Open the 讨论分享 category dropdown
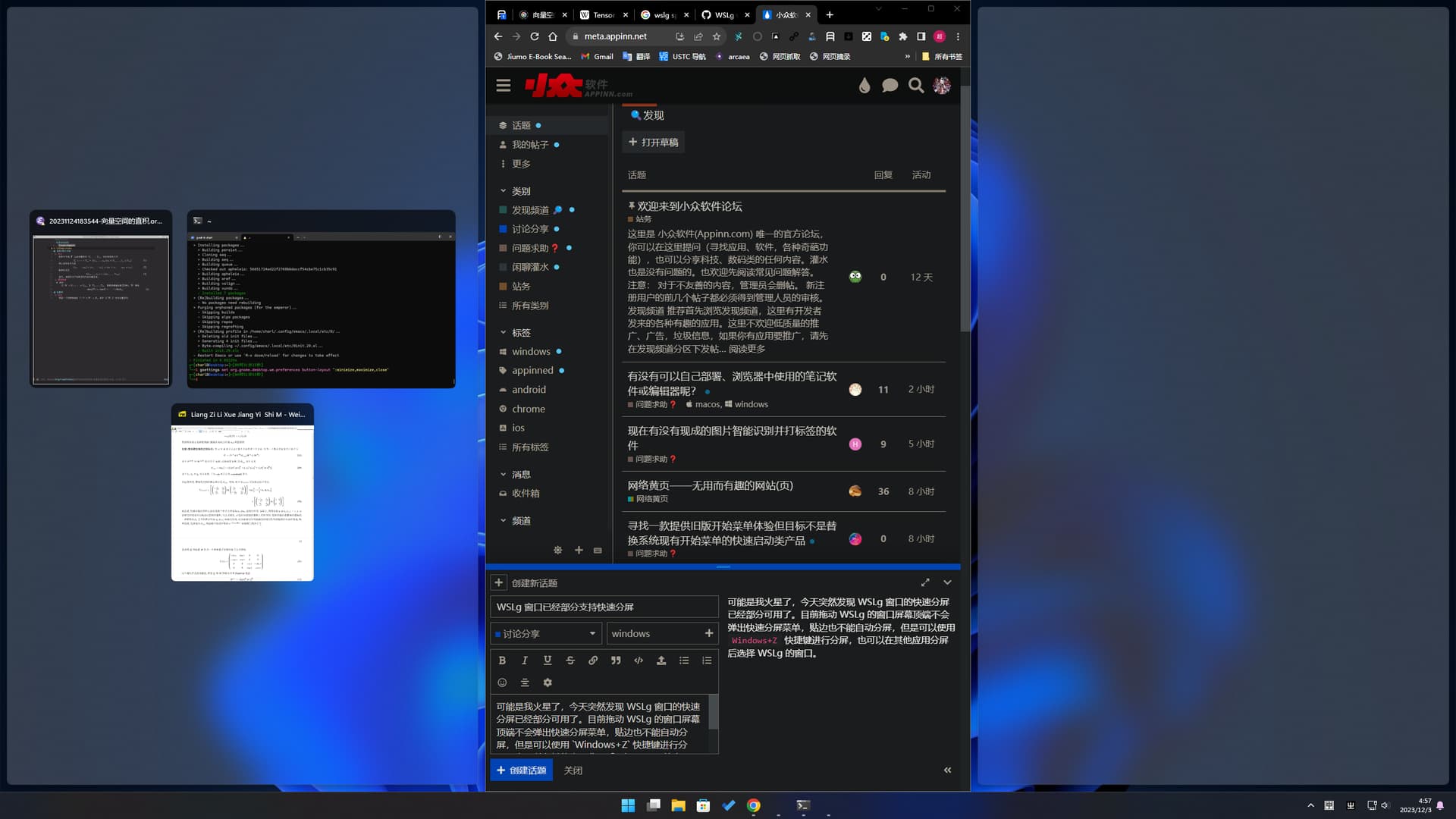1456x819 pixels. pyautogui.click(x=546, y=633)
